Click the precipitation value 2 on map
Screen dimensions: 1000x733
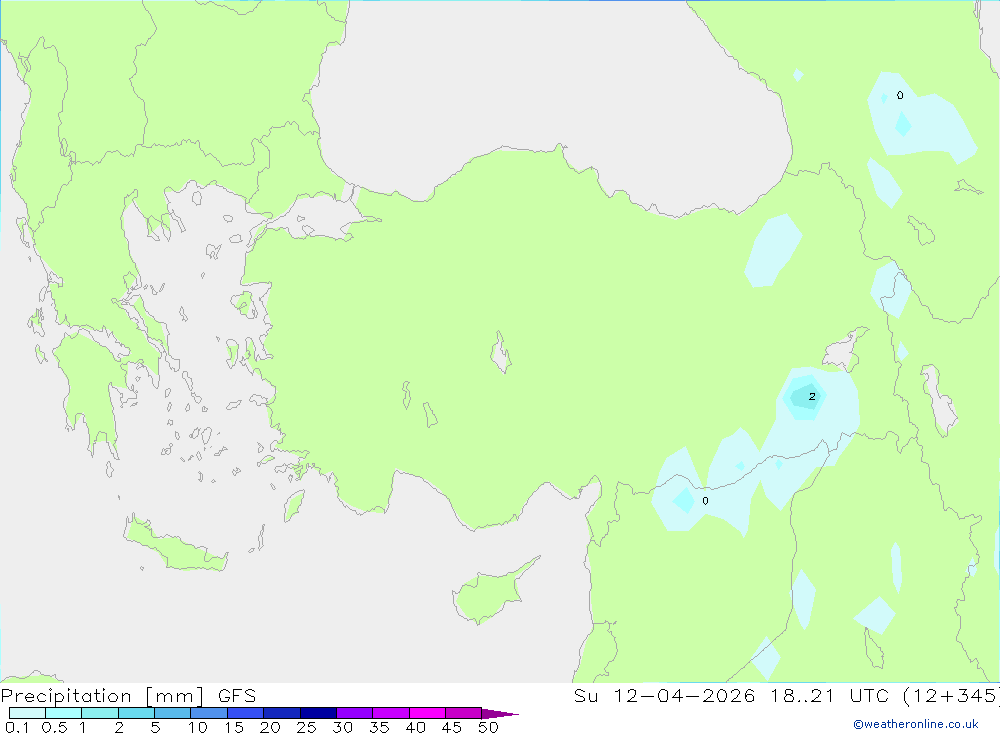812,396
